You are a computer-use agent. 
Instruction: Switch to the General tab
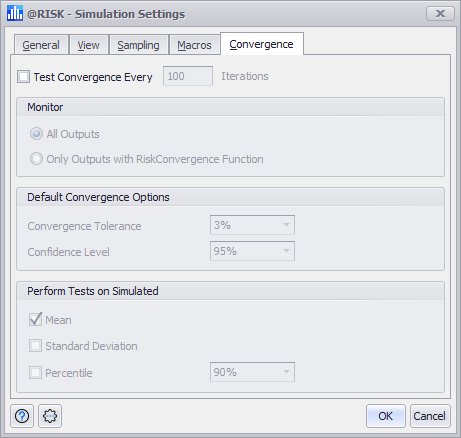pyautogui.click(x=41, y=45)
